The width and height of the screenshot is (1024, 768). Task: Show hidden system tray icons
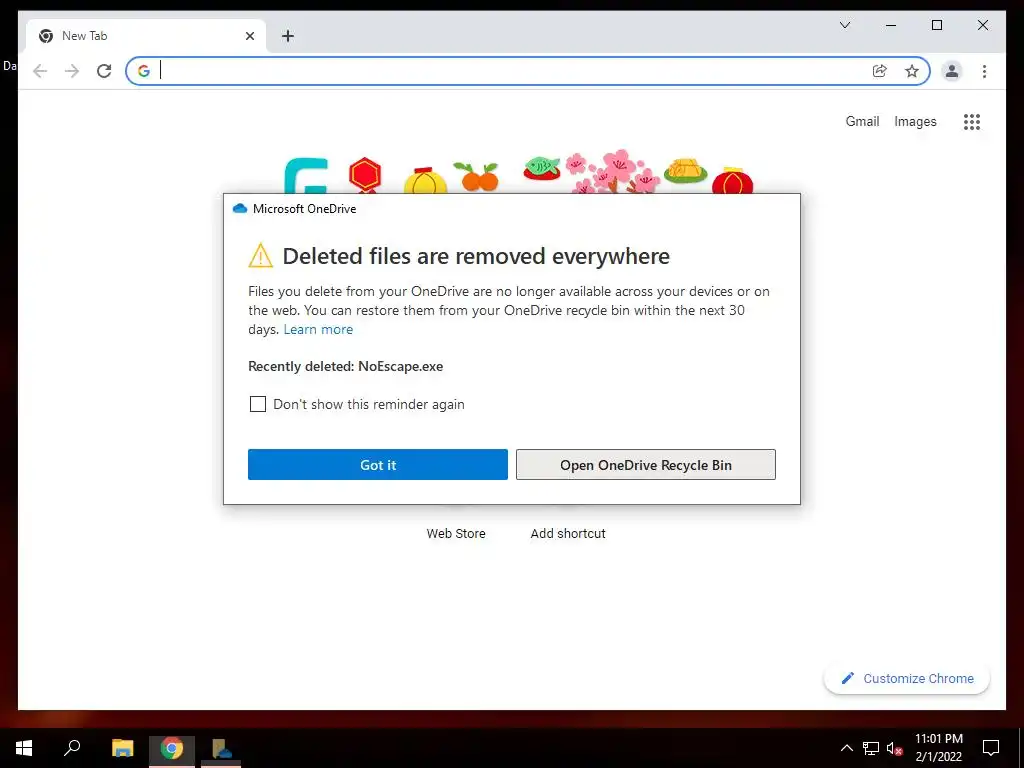846,748
